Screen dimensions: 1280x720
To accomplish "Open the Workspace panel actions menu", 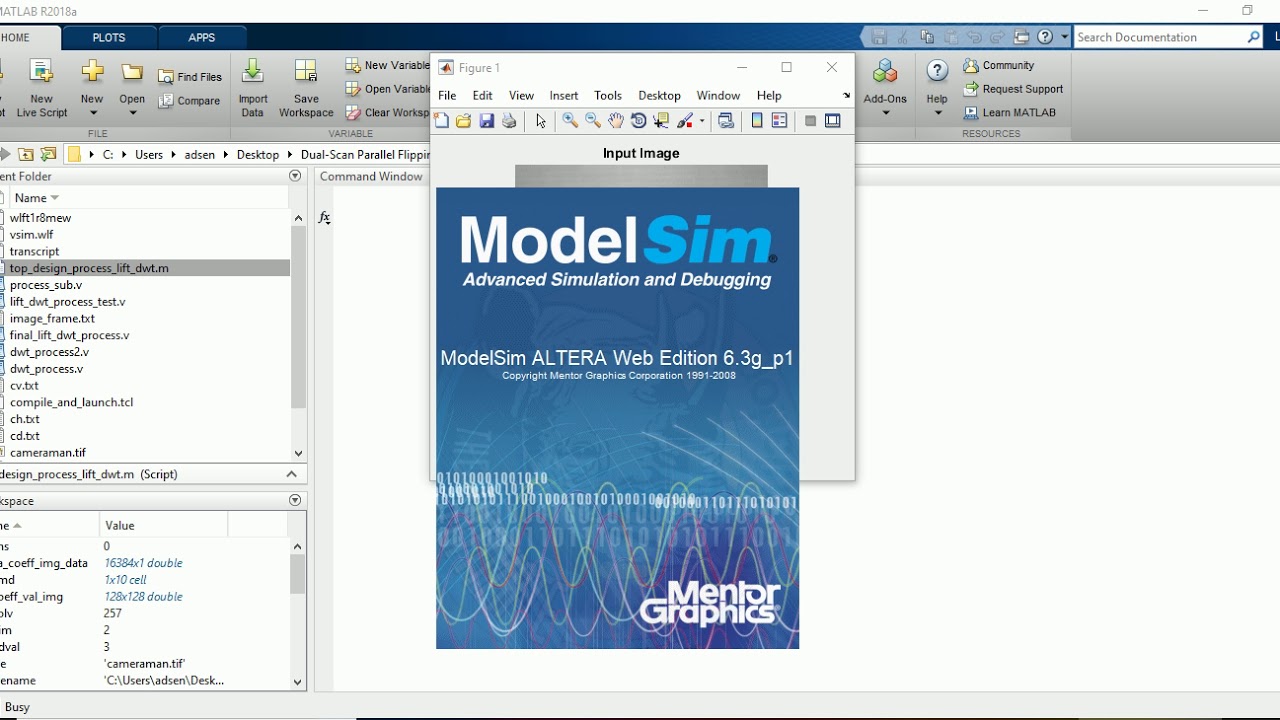I will click(x=295, y=500).
